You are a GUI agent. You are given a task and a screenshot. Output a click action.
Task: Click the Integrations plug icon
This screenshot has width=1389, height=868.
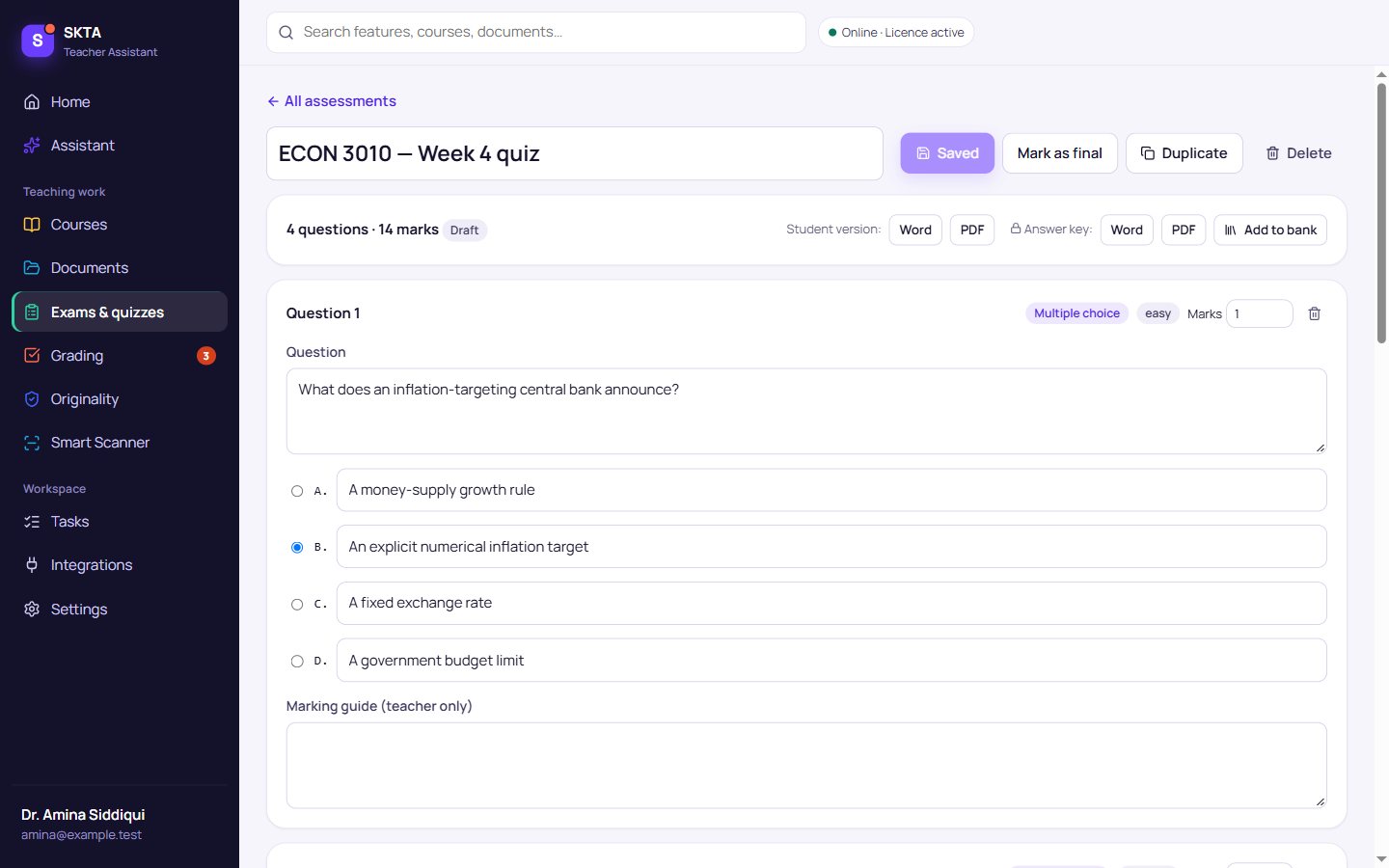32,565
